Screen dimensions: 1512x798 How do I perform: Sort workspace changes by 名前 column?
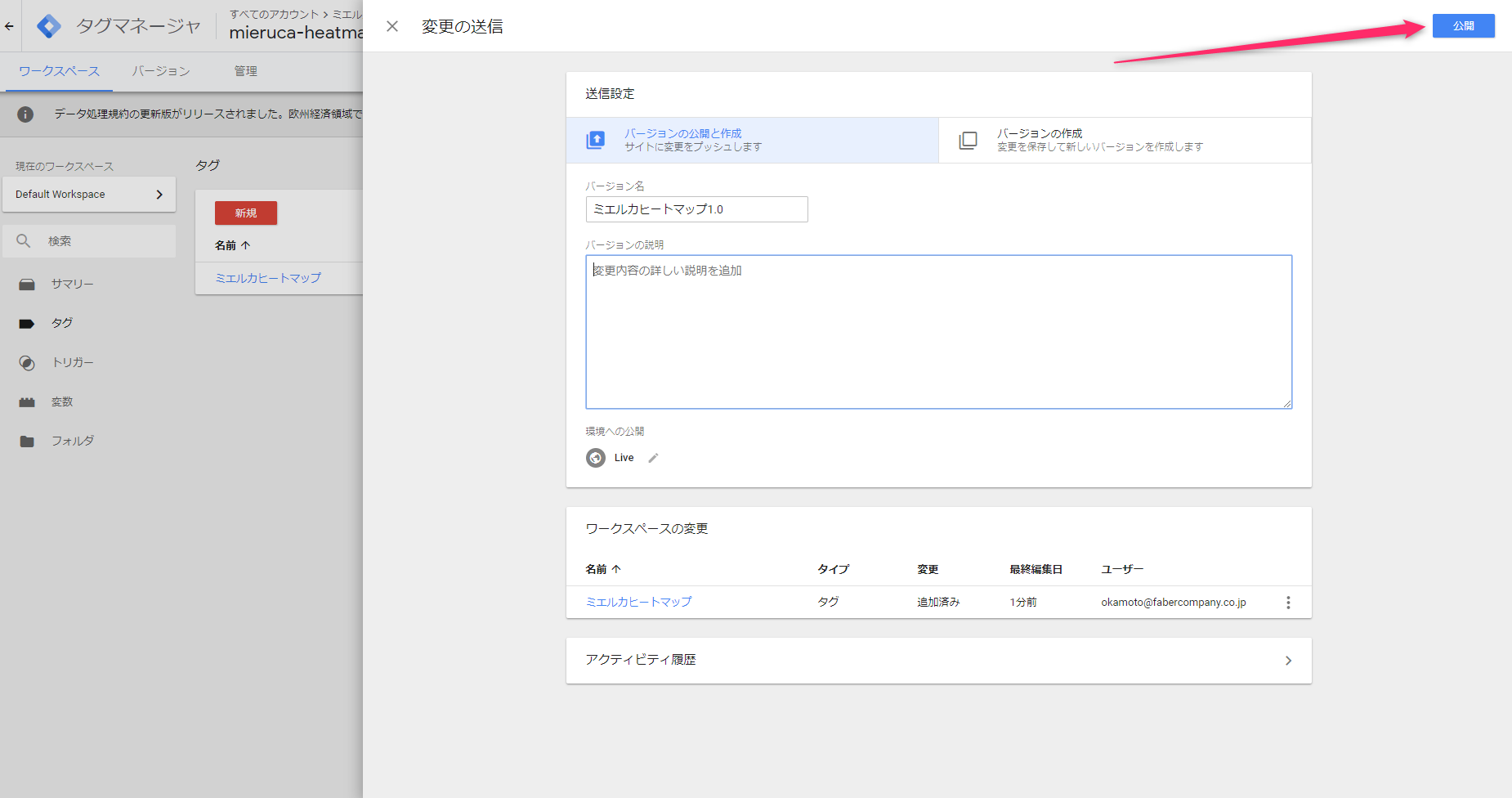(x=603, y=569)
